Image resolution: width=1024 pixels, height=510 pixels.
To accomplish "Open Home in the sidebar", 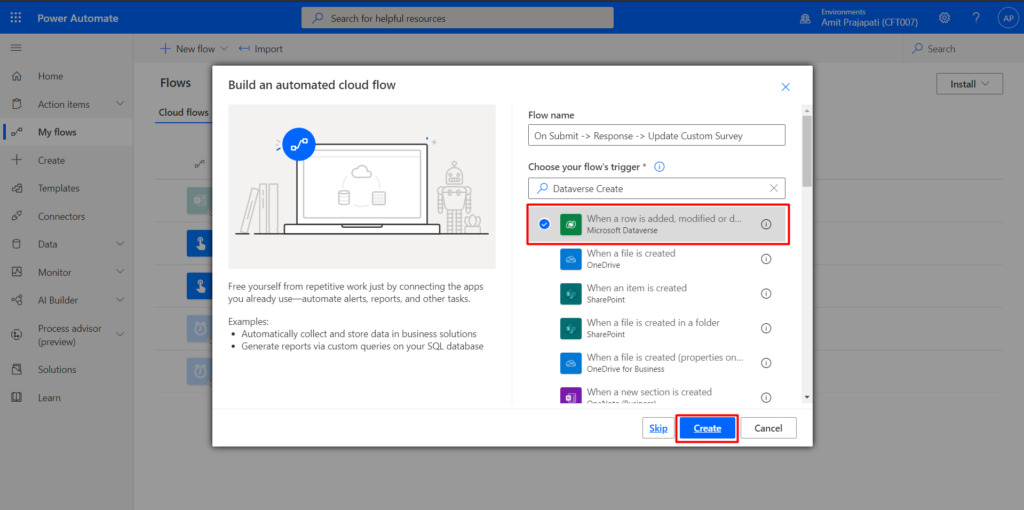I will [50, 76].
